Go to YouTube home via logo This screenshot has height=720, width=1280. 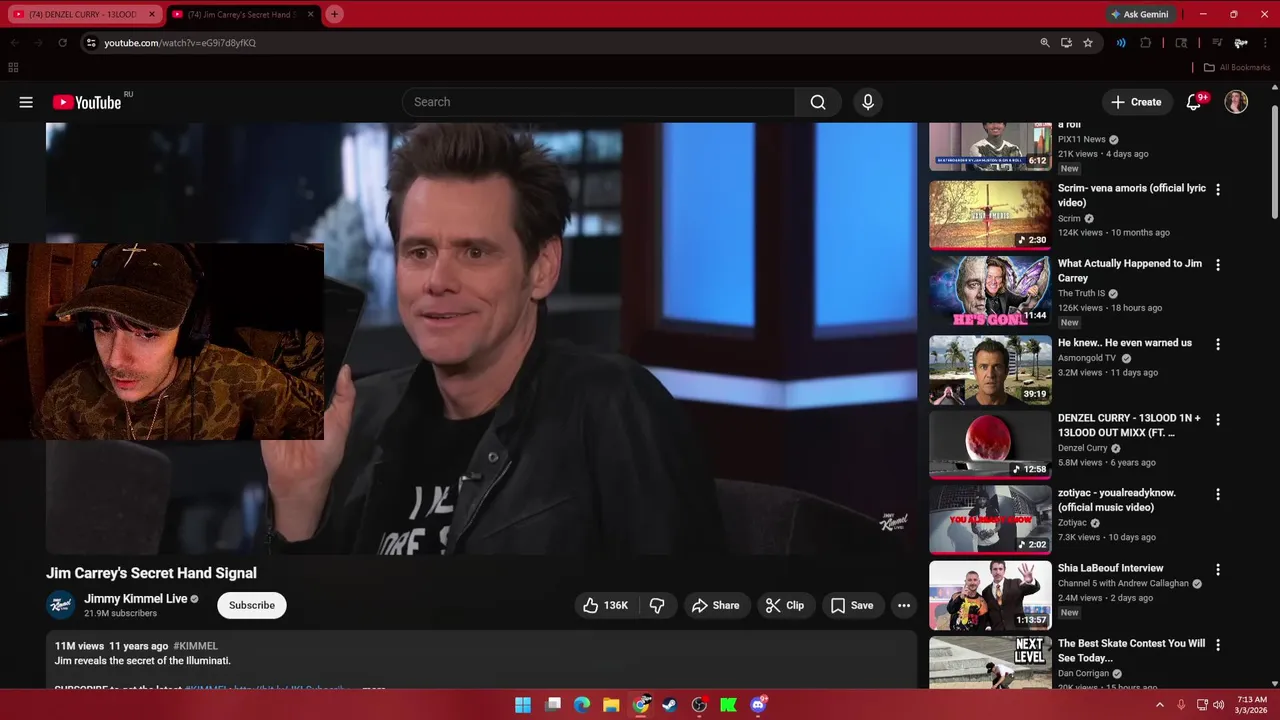(87, 102)
